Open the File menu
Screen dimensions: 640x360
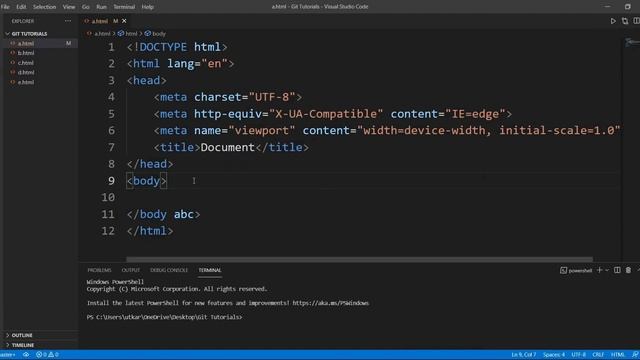[5, 7]
